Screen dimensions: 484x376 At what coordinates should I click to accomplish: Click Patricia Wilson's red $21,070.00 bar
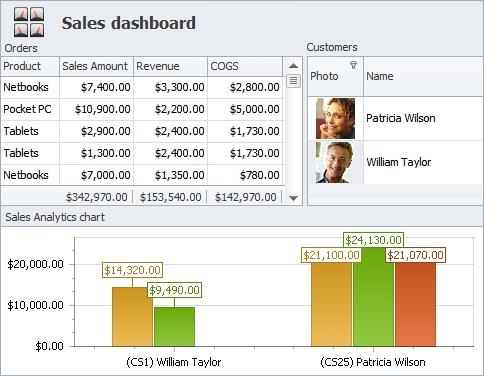[415, 304]
